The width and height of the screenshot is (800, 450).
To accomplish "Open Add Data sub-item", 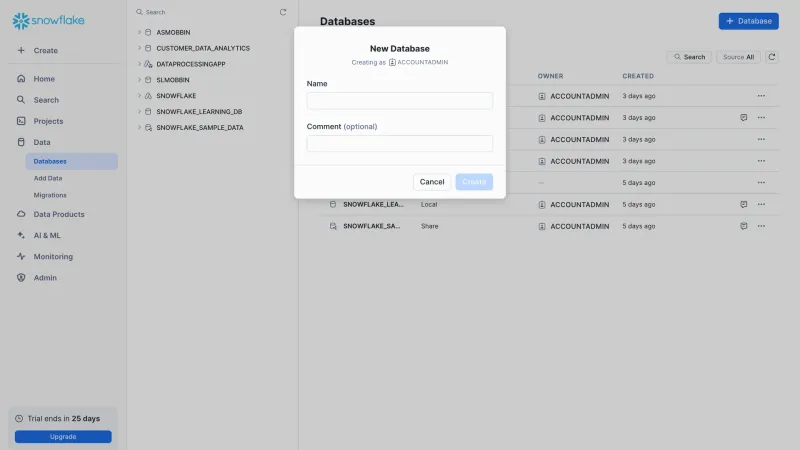I will click(x=48, y=178).
